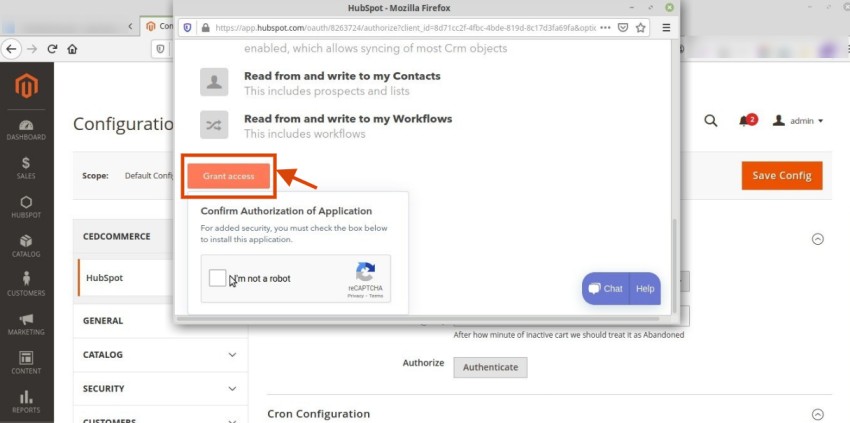Image resolution: width=850 pixels, height=423 pixels.
Task: Open the Catalog sidebar menu
Action: pyautogui.click(x=26, y=247)
